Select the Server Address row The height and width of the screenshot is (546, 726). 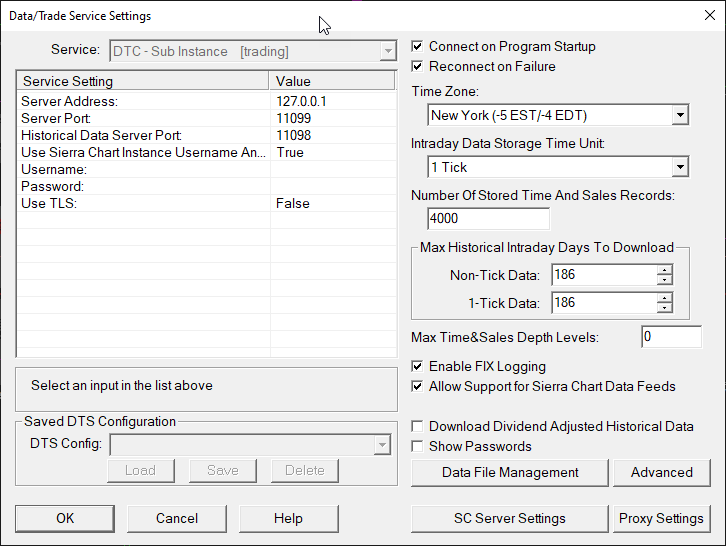207,101
